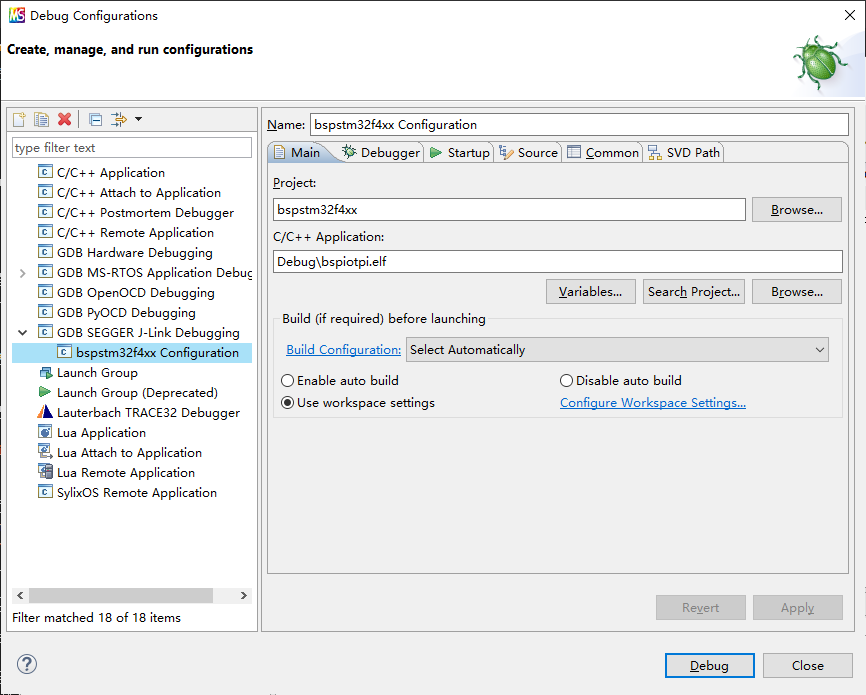Open Configure Workspace Settings link
This screenshot has height=695, width=866.
[x=652, y=403]
